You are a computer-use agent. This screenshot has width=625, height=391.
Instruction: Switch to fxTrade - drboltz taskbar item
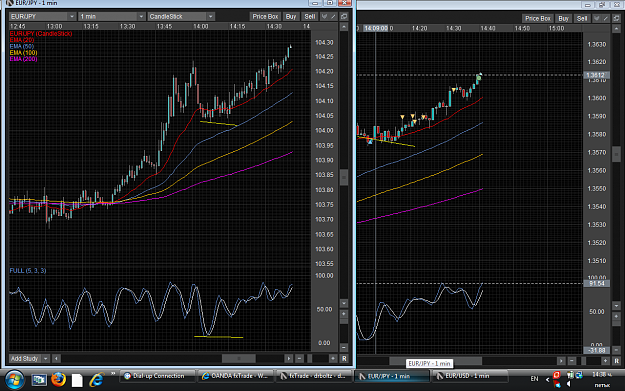313,376
